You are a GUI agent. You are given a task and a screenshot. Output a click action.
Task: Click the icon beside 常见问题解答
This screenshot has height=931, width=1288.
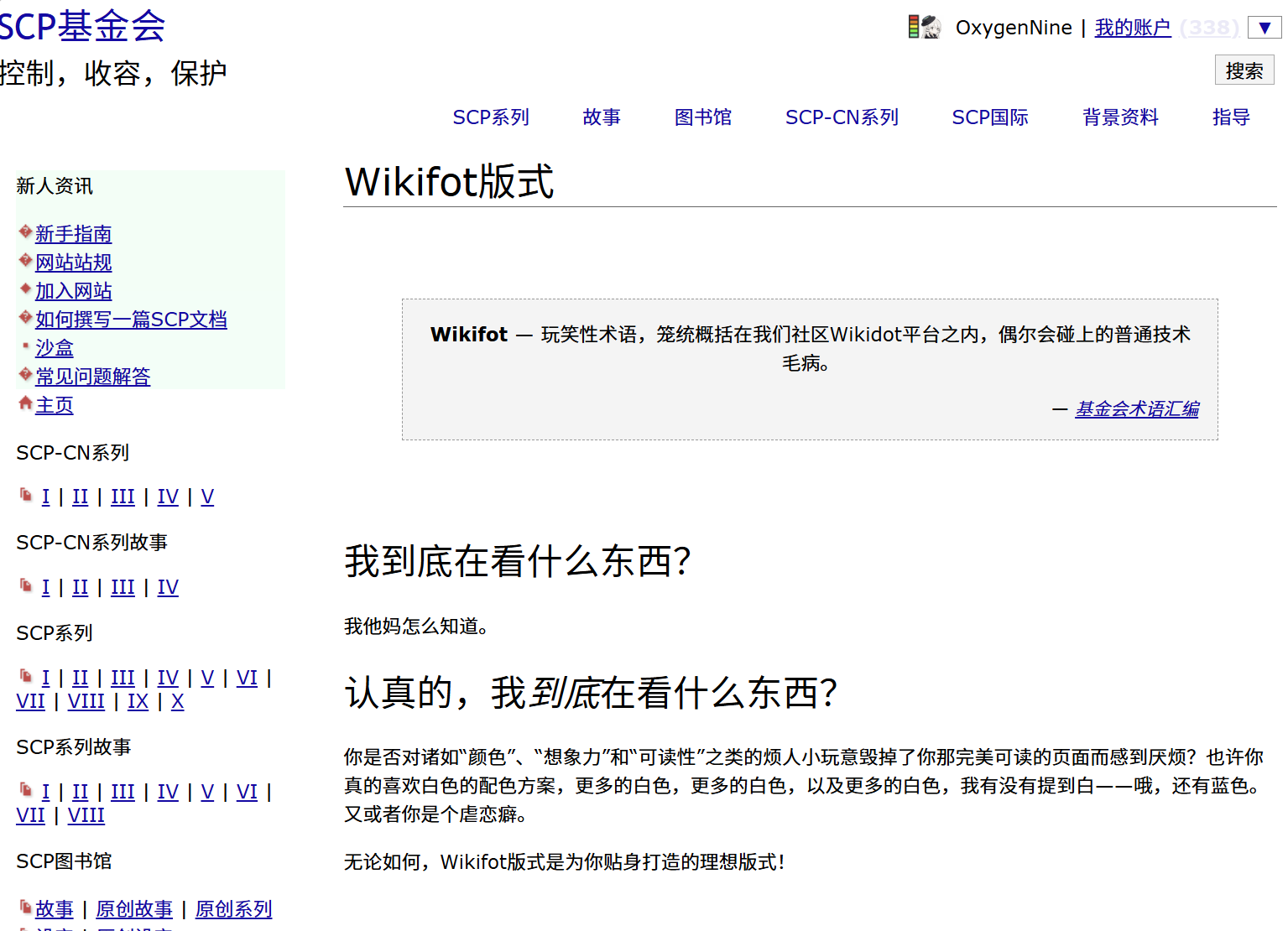[25, 374]
